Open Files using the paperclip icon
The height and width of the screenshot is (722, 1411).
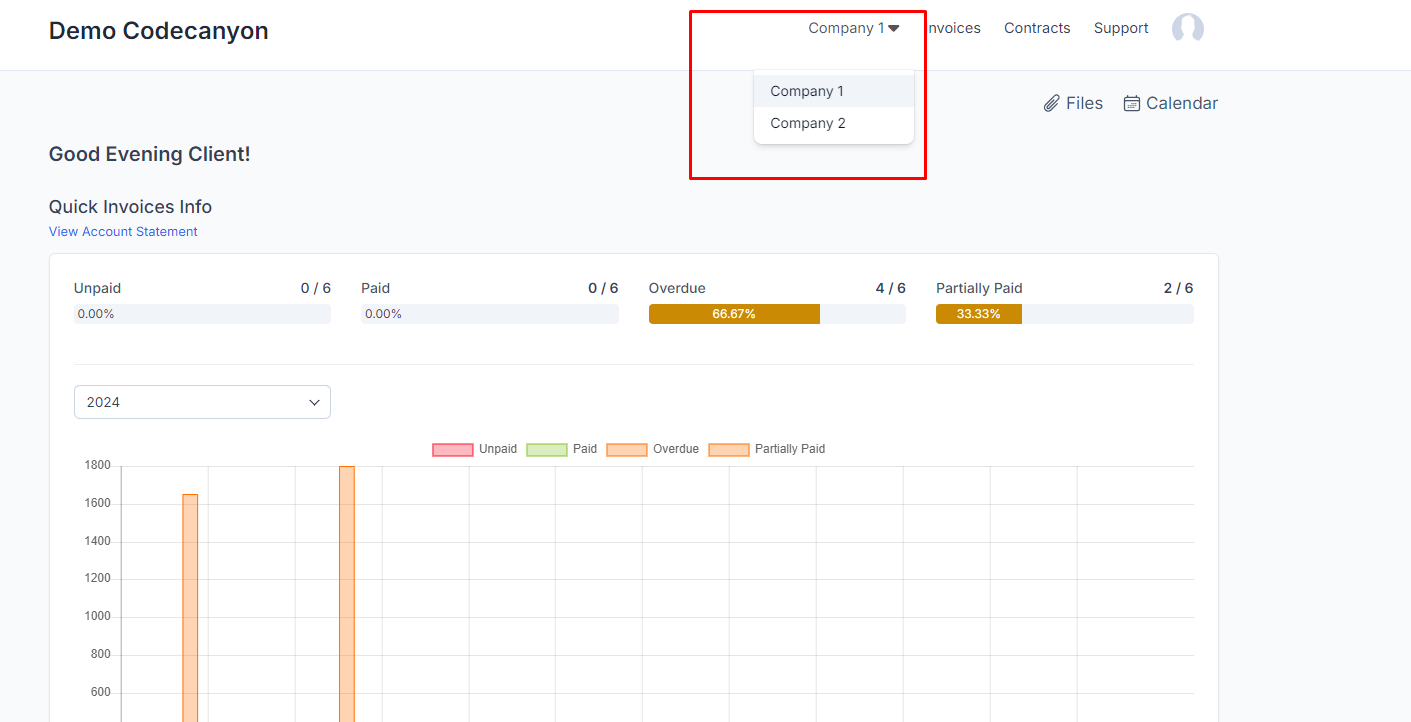1052,102
